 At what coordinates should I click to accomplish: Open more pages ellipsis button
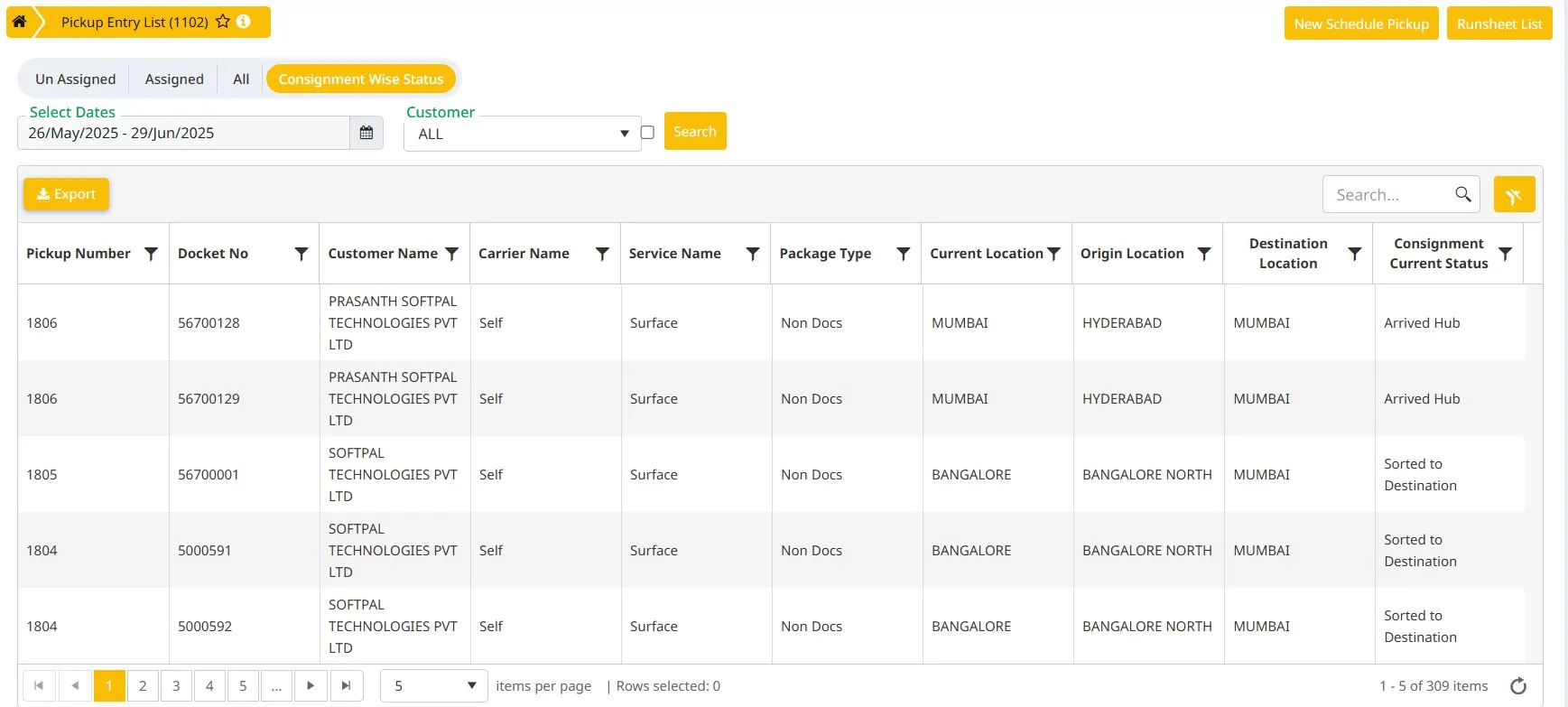pos(276,685)
